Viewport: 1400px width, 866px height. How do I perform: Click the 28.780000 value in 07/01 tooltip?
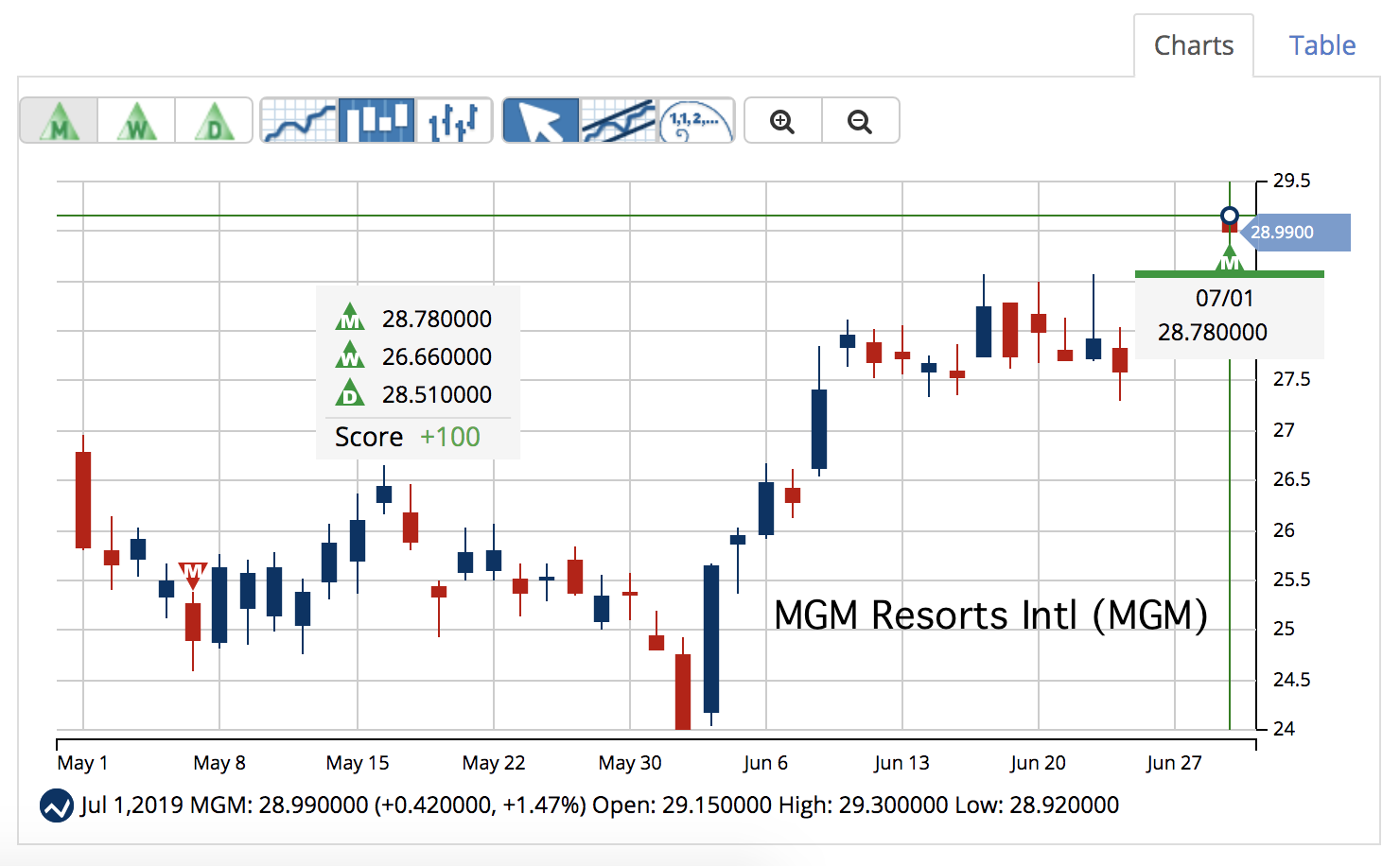coord(1213,333)
